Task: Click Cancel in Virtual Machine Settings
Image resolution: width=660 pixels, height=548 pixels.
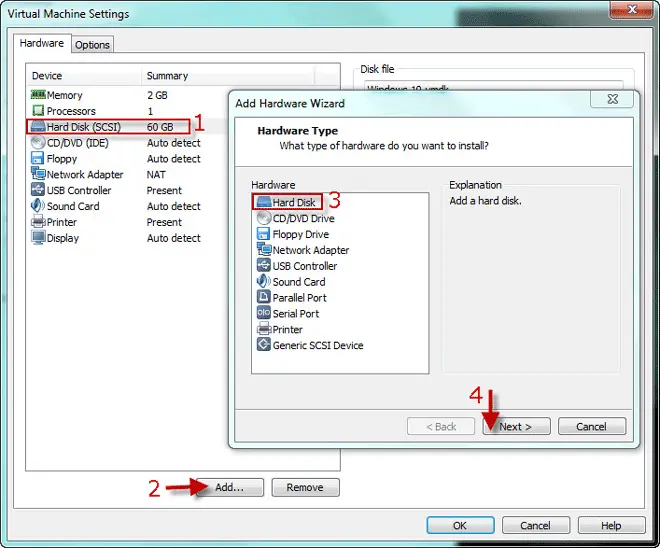Action: tap(535, 525)
